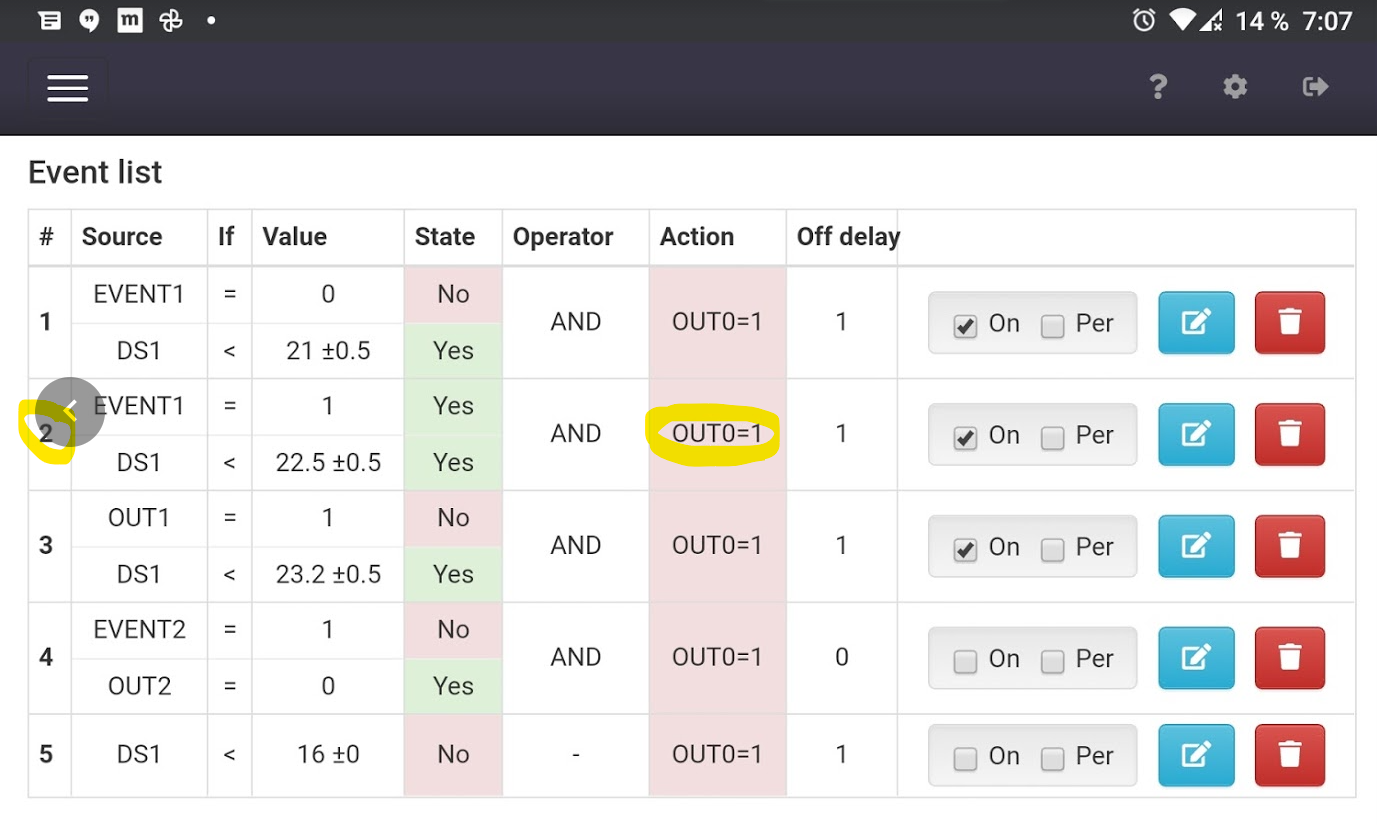This screenshot has height=825, width=1377.
Task: Uncheck the On checkbox for event 1
Action: (965, 326)
